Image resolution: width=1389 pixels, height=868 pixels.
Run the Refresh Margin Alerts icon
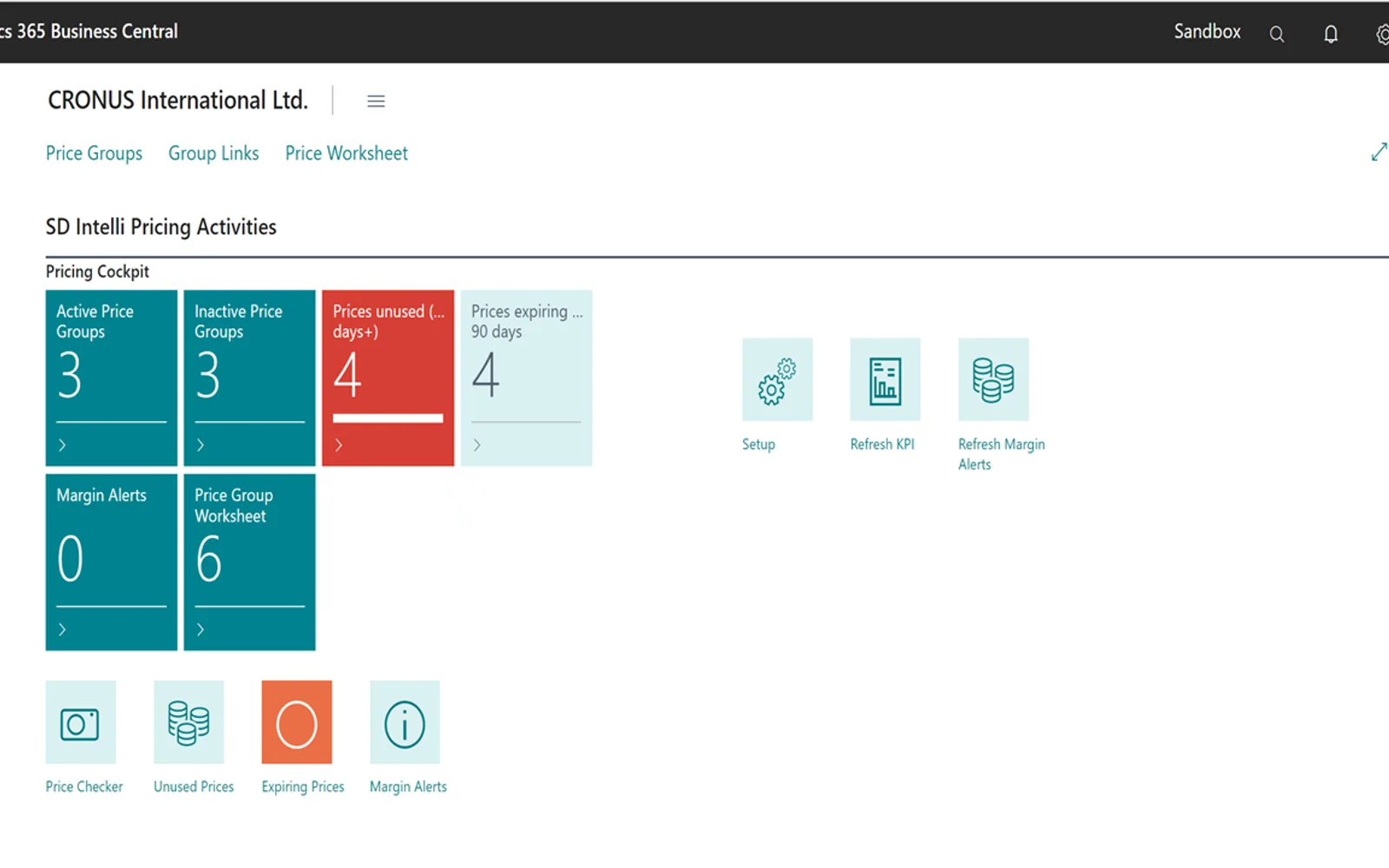point(993,379)
